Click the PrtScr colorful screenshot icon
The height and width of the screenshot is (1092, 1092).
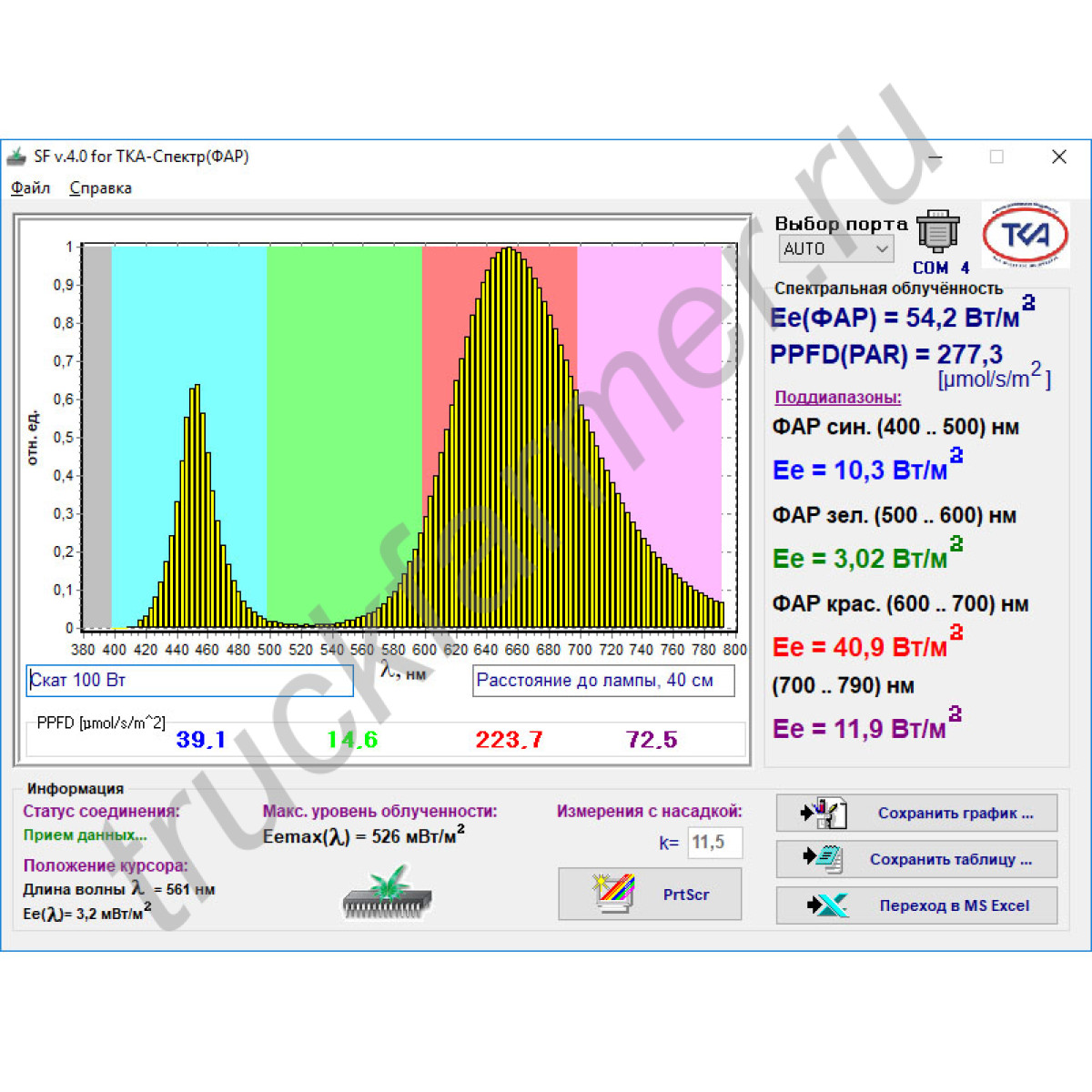pyautogui.click(x=613, y=894)
